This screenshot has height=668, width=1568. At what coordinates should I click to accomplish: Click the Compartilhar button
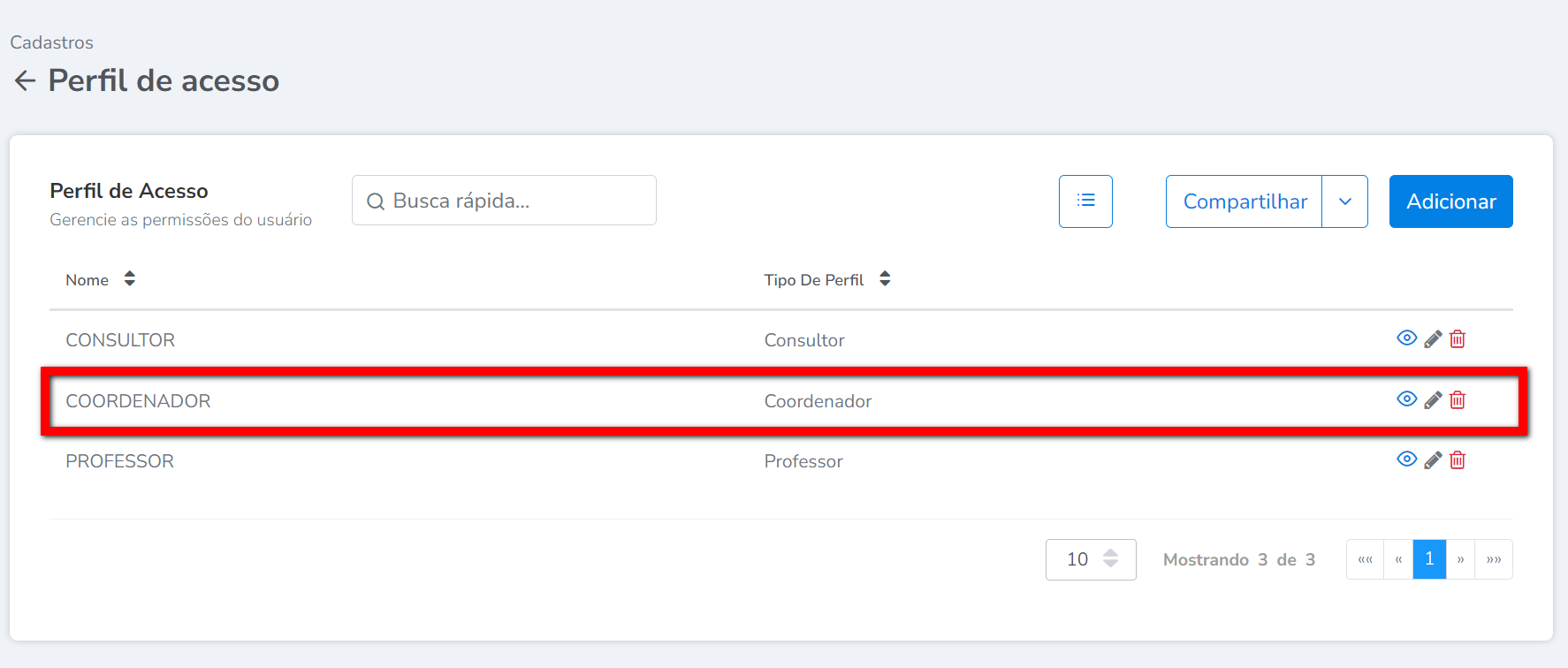1245,201
